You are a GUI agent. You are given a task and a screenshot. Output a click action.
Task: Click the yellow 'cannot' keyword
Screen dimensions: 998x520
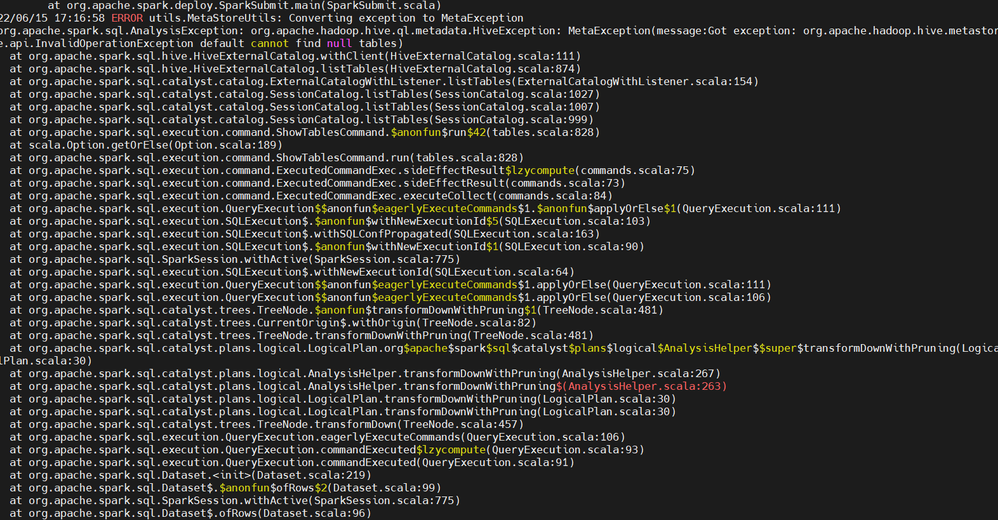point(269,43)
